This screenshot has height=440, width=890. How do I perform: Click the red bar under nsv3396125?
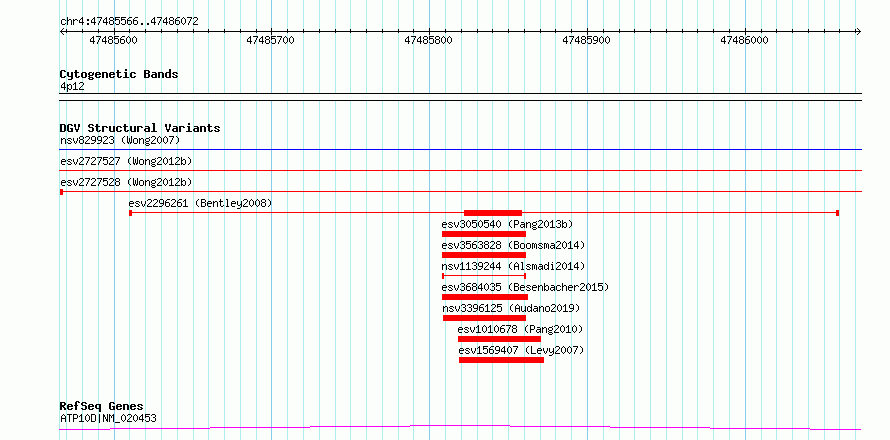coord(484,318)
